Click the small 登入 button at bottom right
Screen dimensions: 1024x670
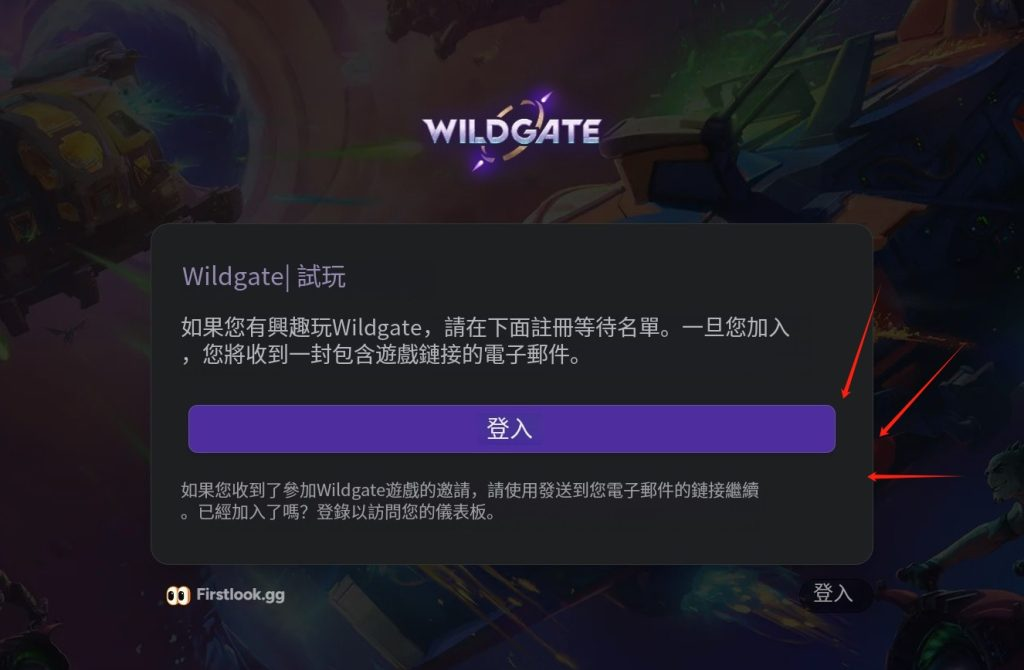[835, 594]
